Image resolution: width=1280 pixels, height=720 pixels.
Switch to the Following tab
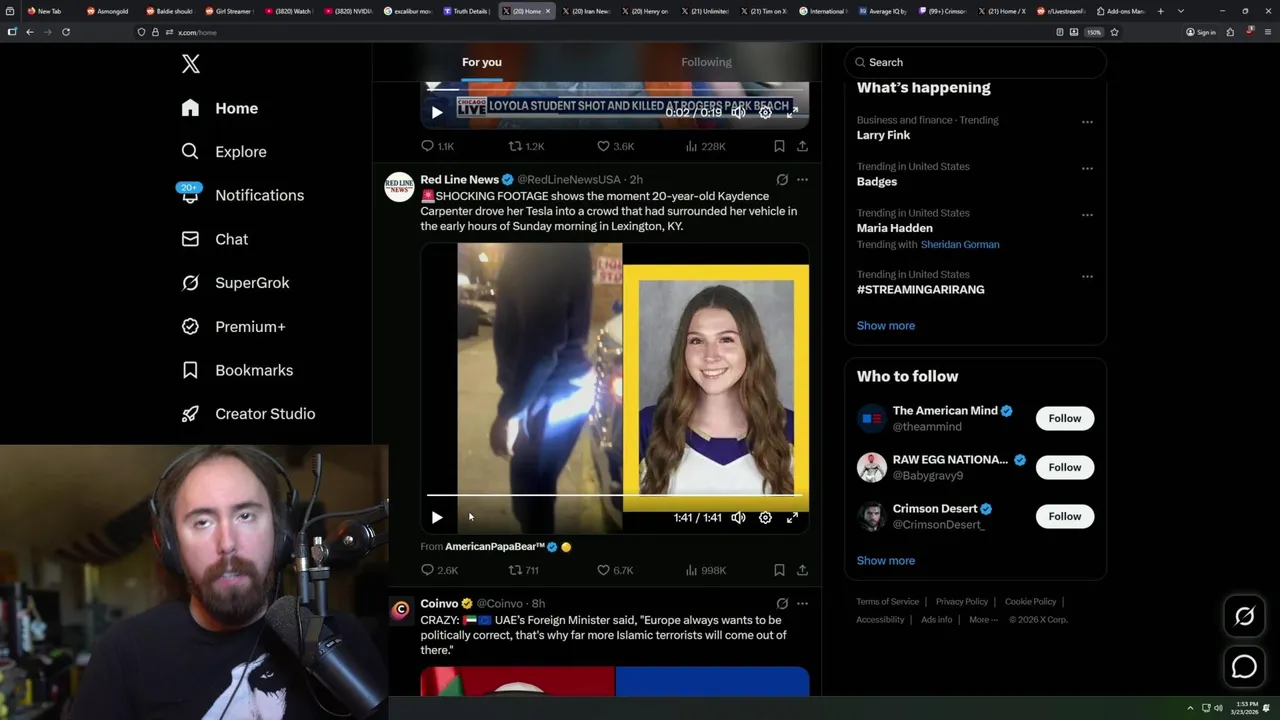click(x=707, y=62)
